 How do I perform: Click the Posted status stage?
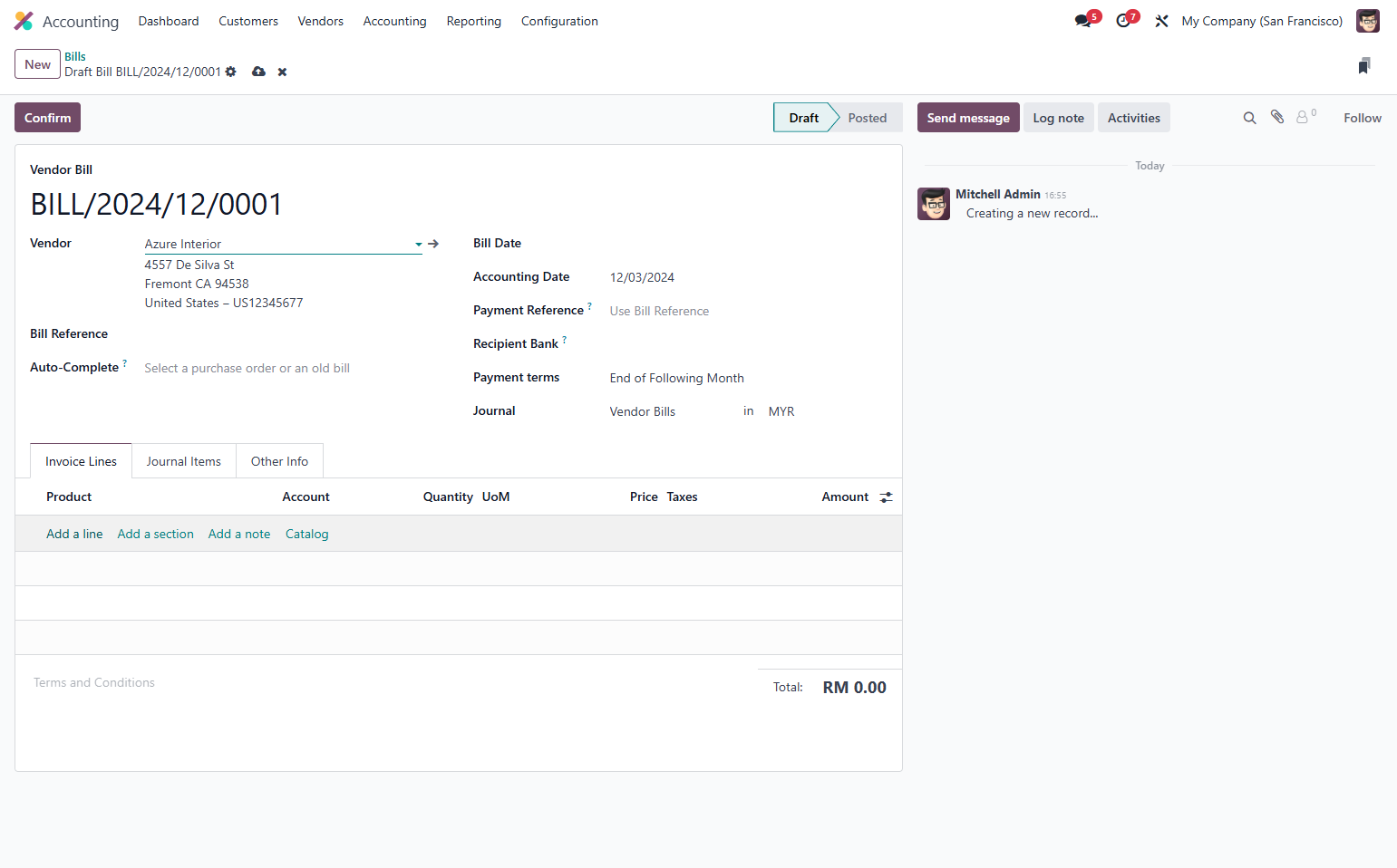pyautogui.click(x=867, y=118)
